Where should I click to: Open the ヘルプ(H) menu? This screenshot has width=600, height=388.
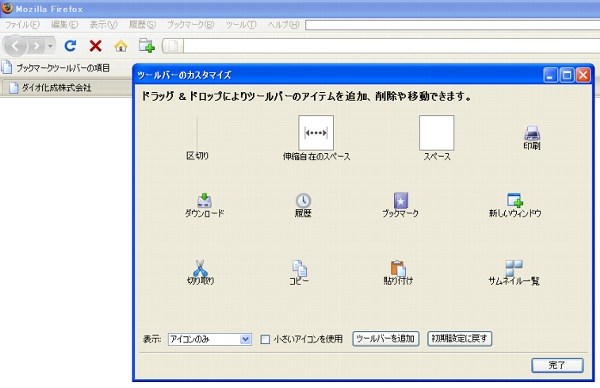pyautogui.click(x=283, y=25)
